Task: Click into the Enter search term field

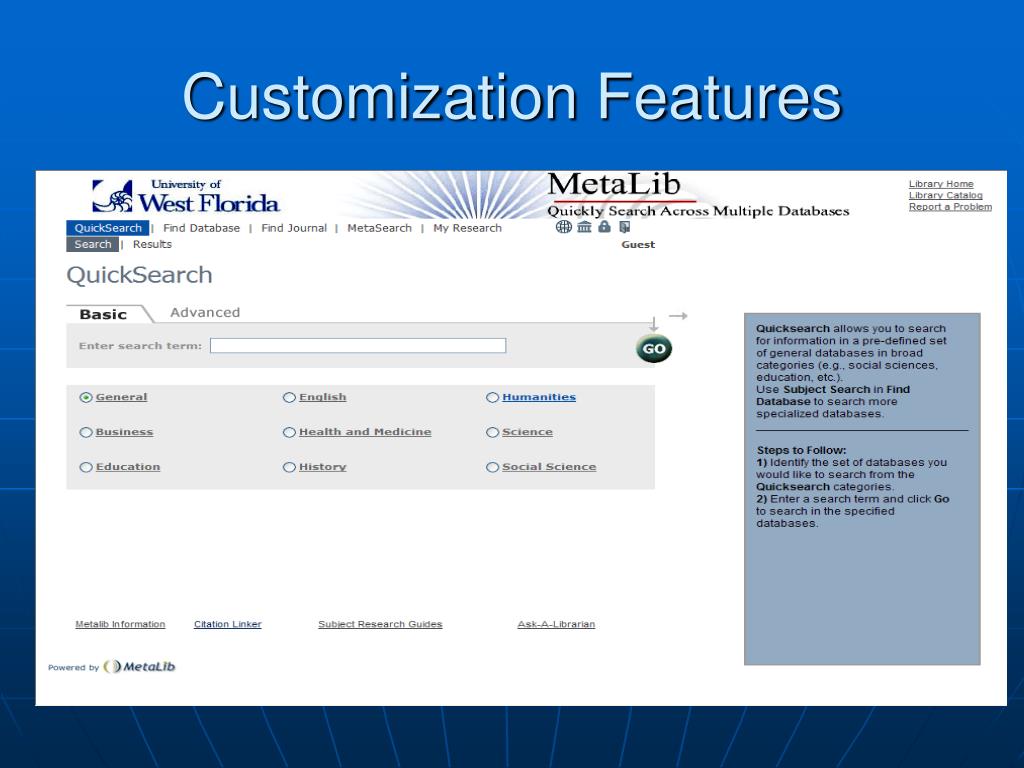Action: point(358,345)
